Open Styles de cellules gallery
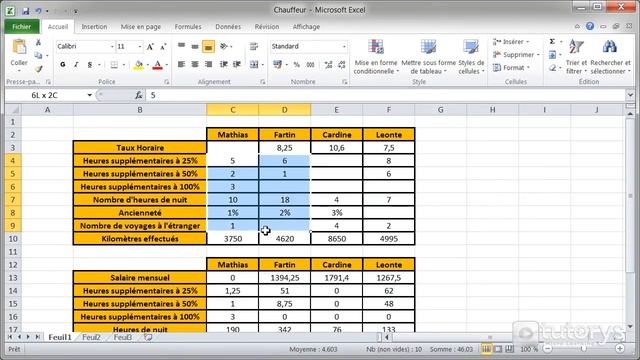The width and height of the screenshot is (640, 360). (x=471, y=57)
